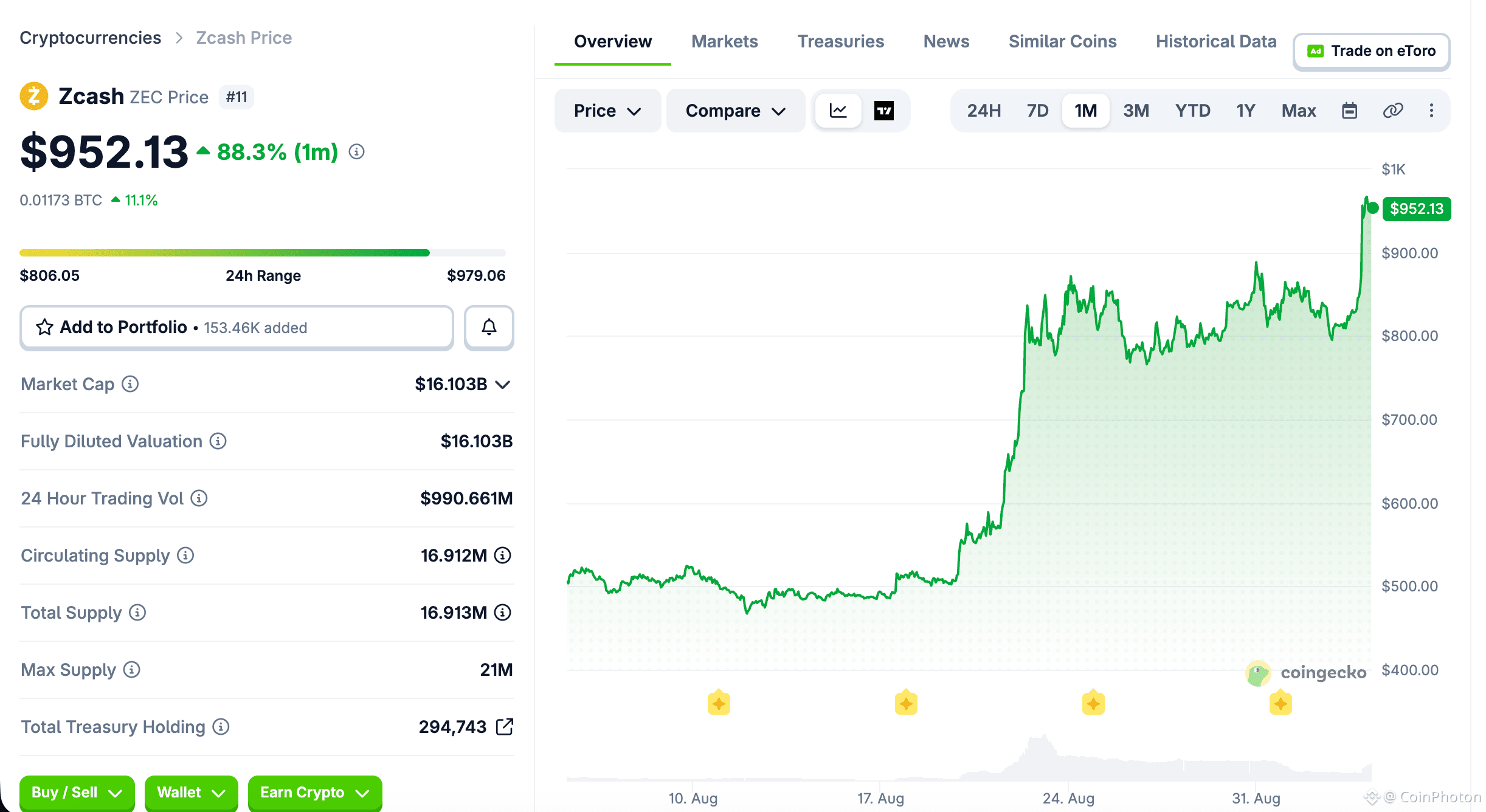Select the 24H time range
The width and height of the screenshot is (1486, 812).
(984, 111)
